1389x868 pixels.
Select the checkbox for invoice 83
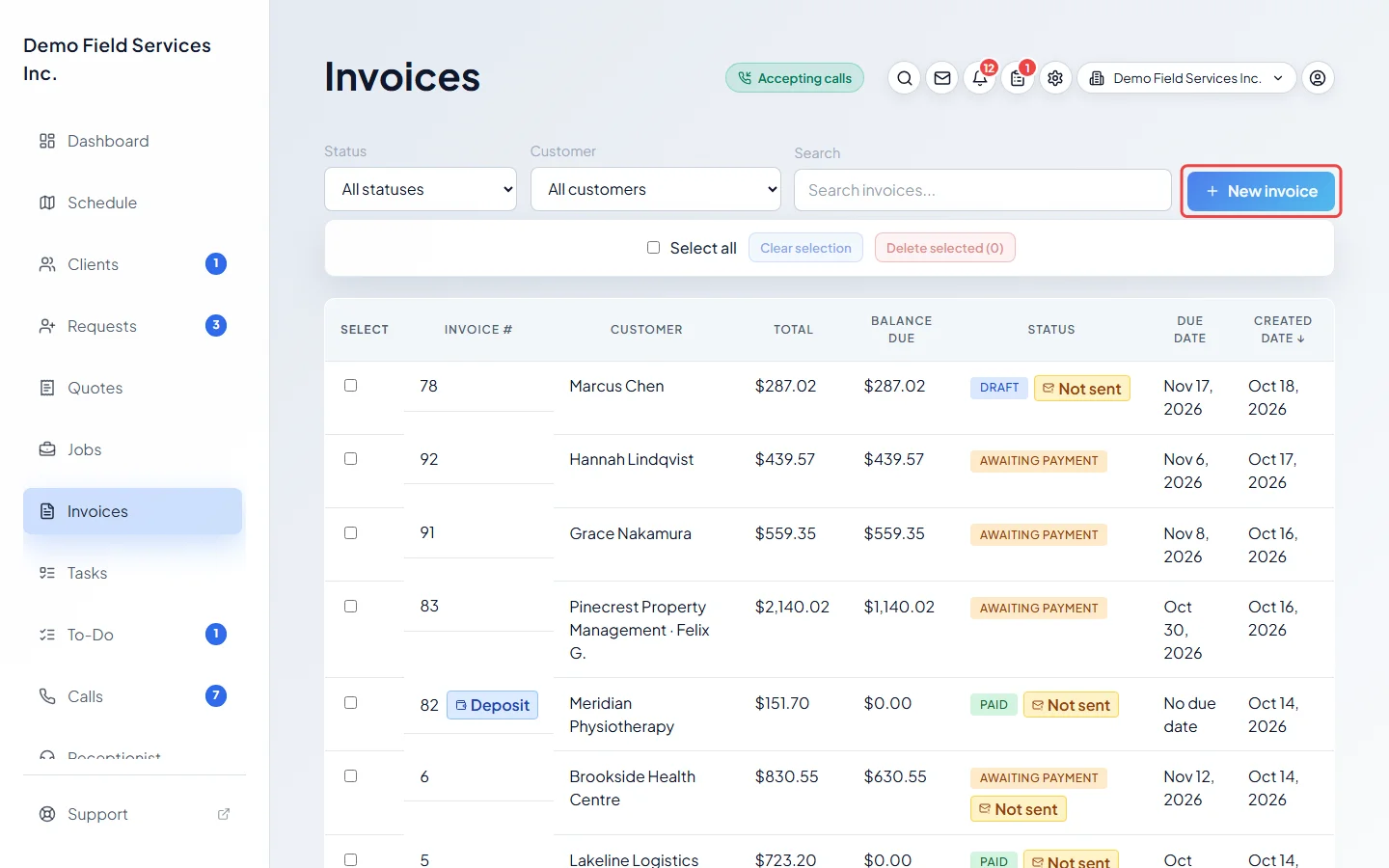tap(351, 607)
